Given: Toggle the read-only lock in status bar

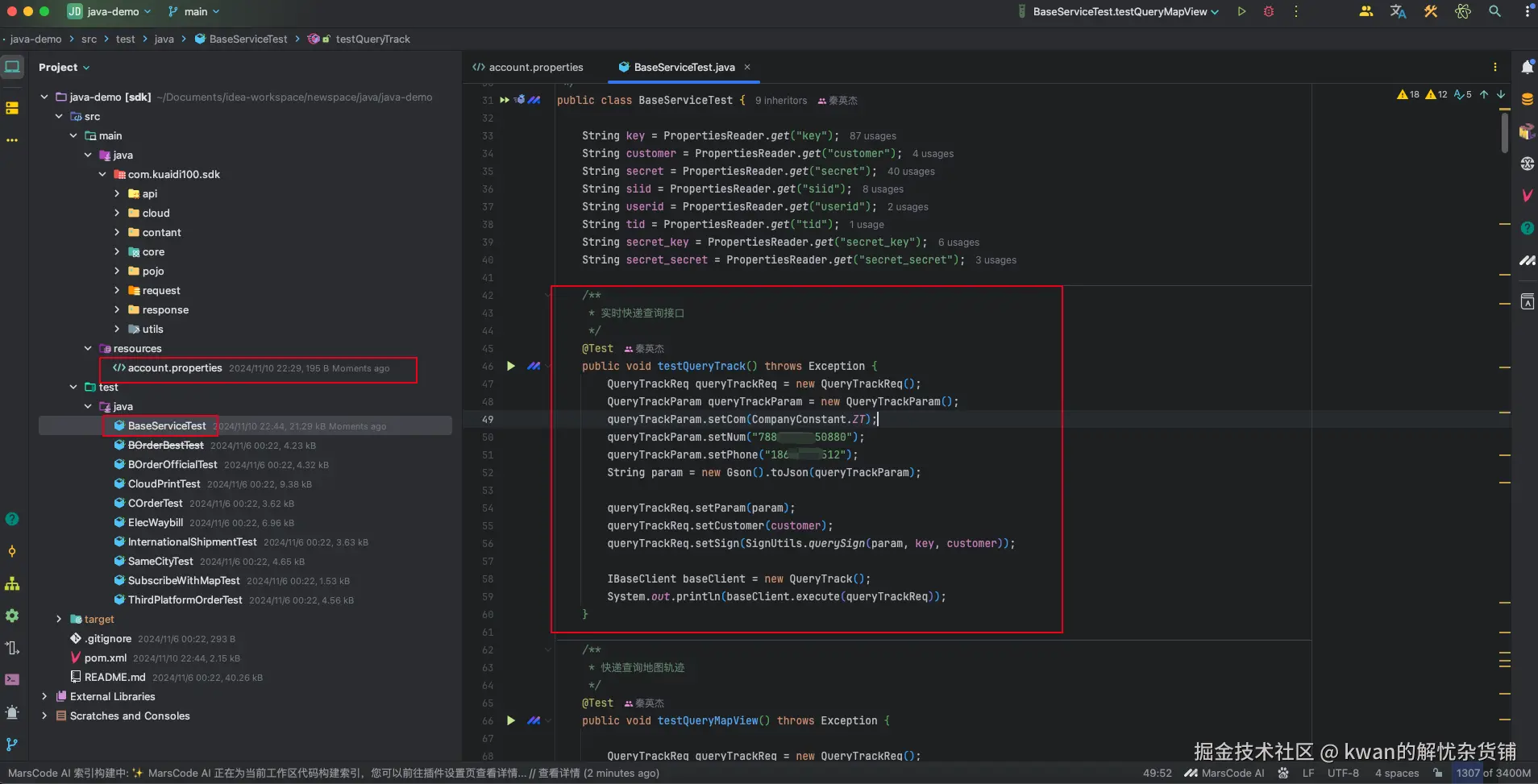Looking at the screenshot, I should (x=1438, y=773).
